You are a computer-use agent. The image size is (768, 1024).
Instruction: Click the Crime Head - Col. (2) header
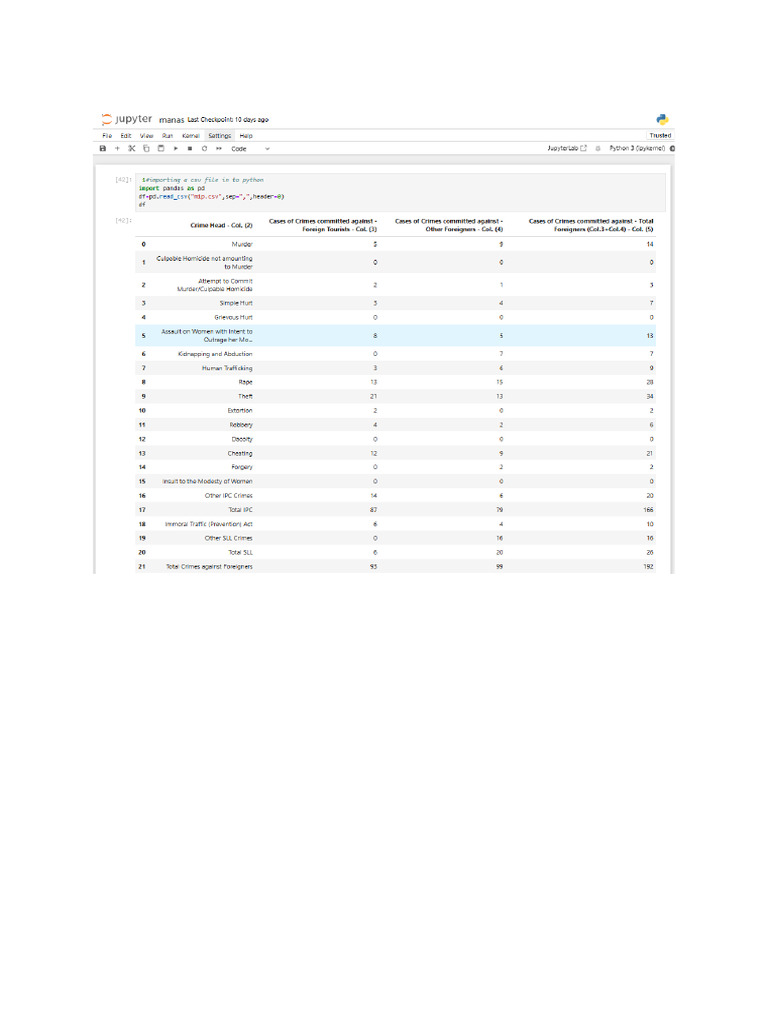[x=221, y=225]
